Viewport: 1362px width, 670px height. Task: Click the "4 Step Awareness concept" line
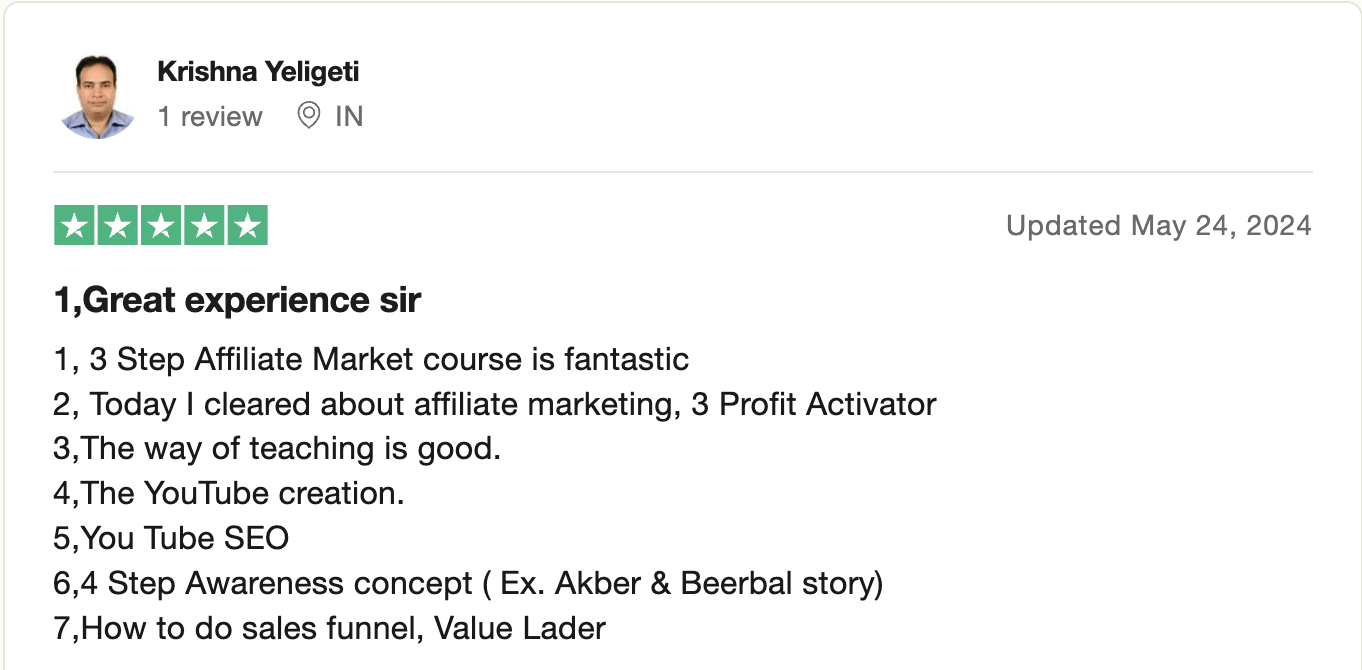coord(468,584)
